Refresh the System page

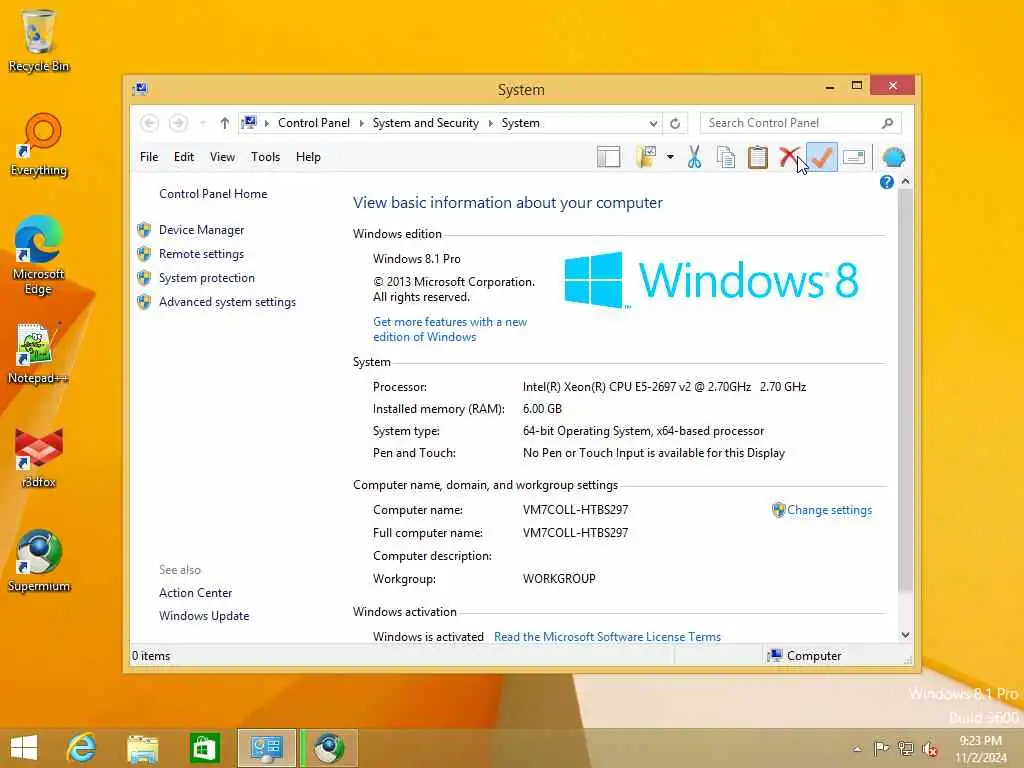tap(675, 123)
